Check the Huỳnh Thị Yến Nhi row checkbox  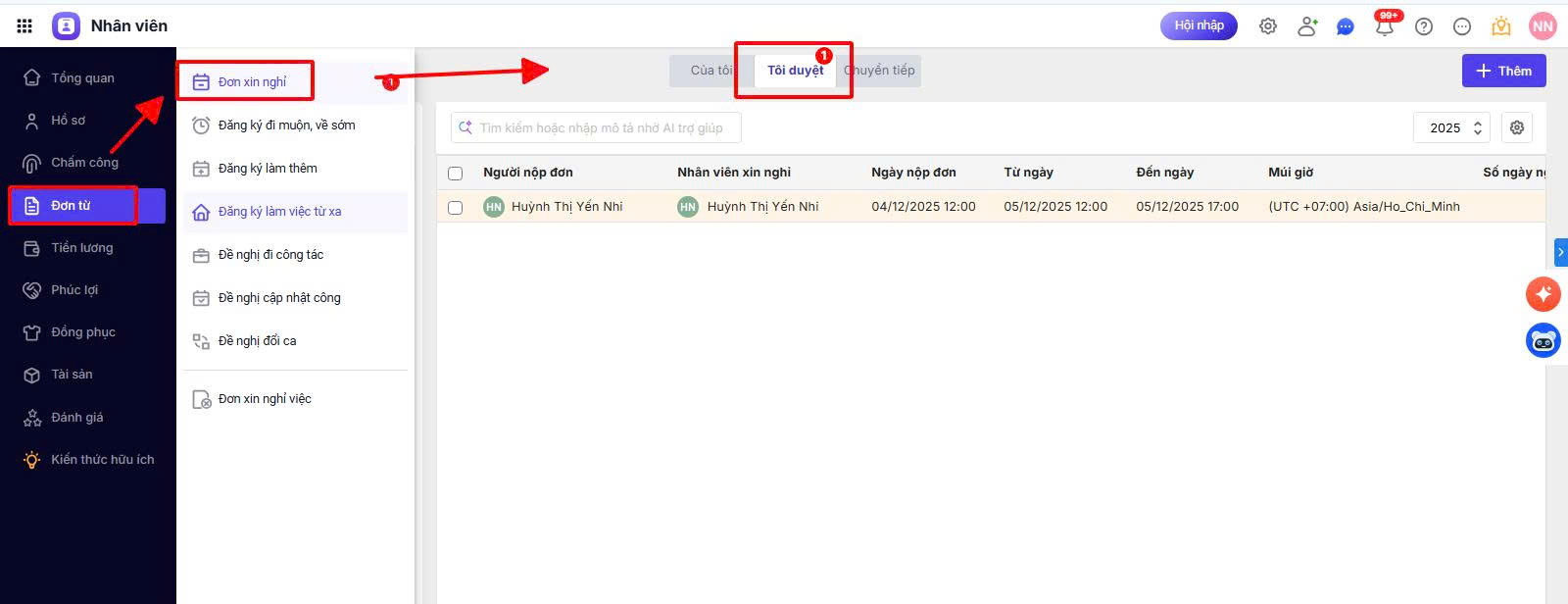455,207
